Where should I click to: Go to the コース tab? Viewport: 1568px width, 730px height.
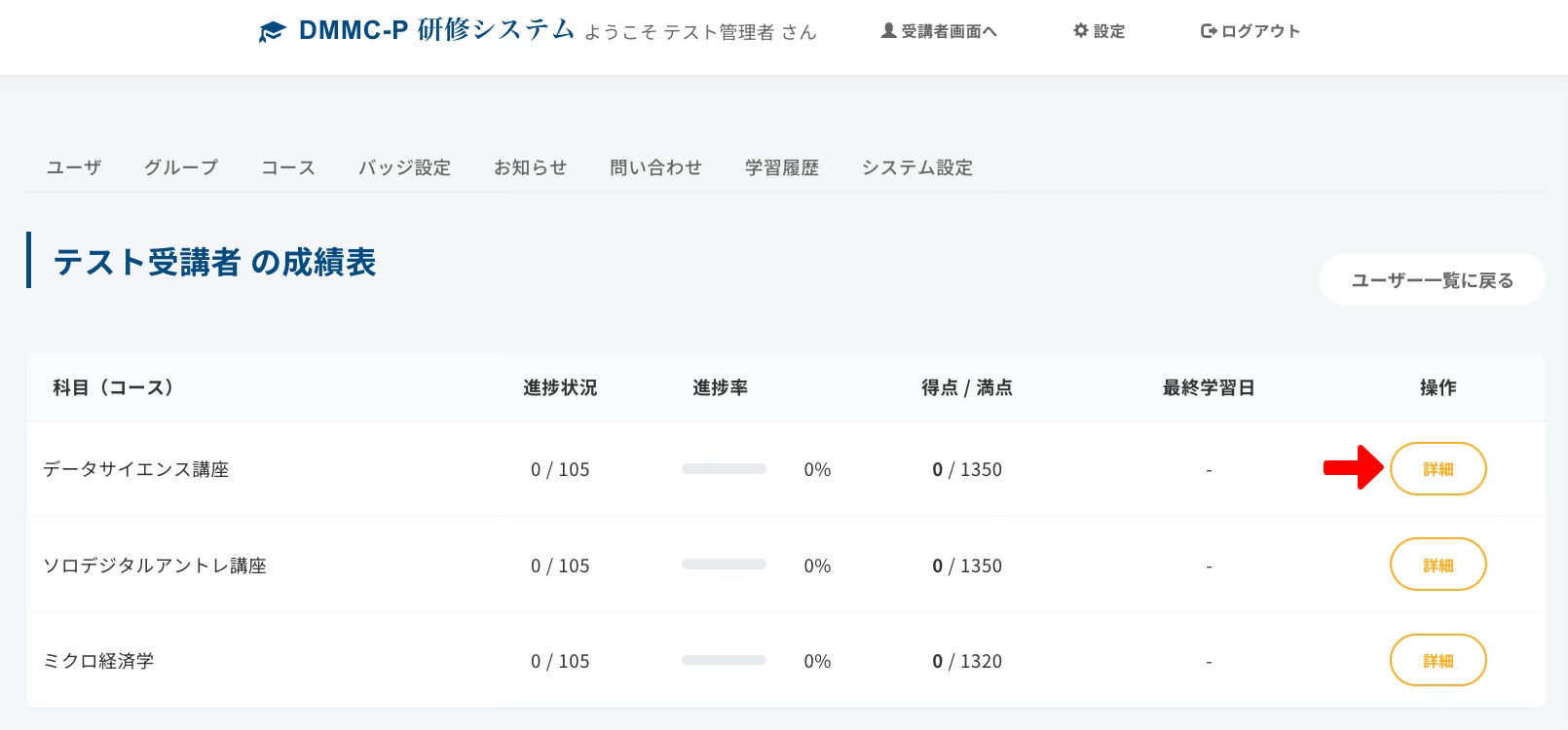coord(288,167)
